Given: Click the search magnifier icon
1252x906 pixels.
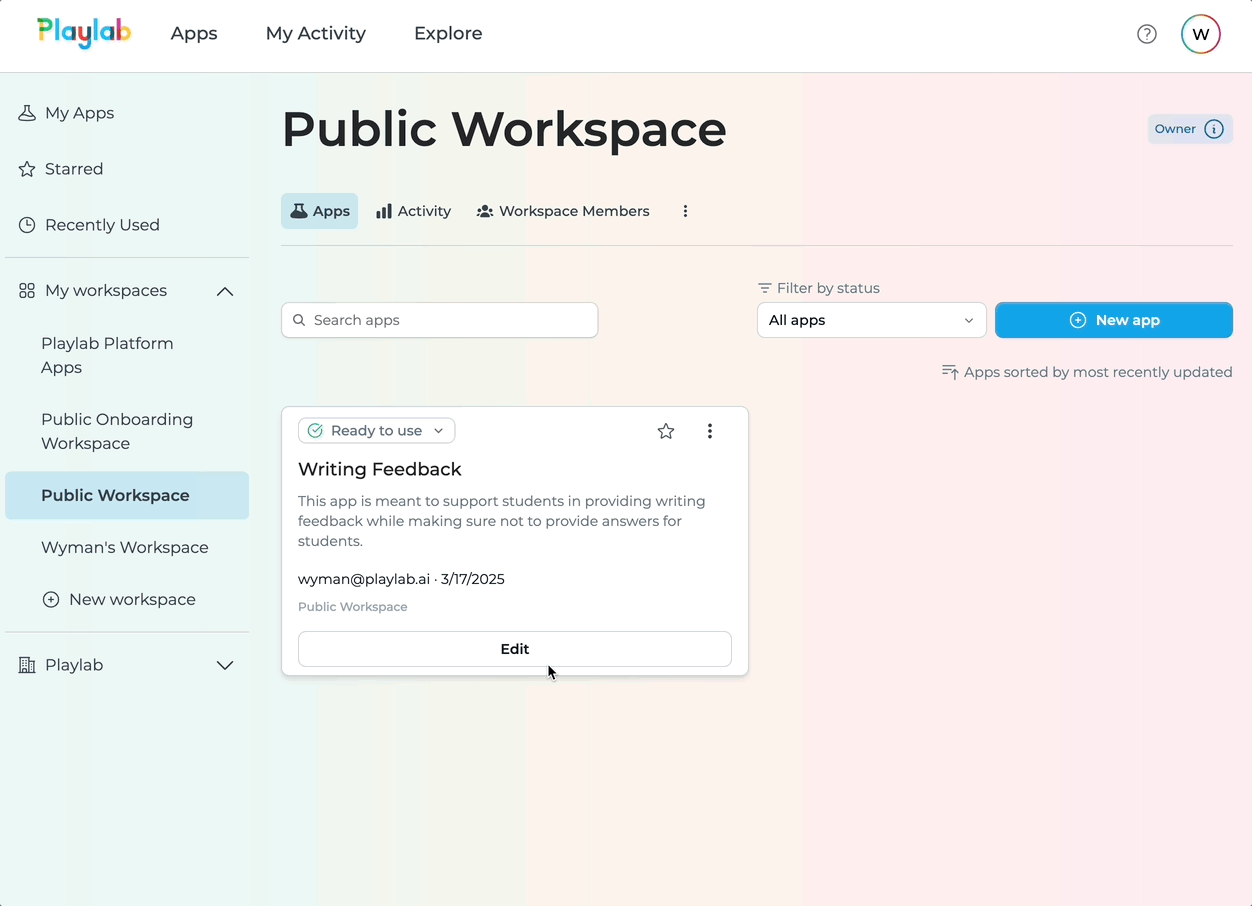Looking at the screenshot, I should pyautogui.click(x=299, y=320).
